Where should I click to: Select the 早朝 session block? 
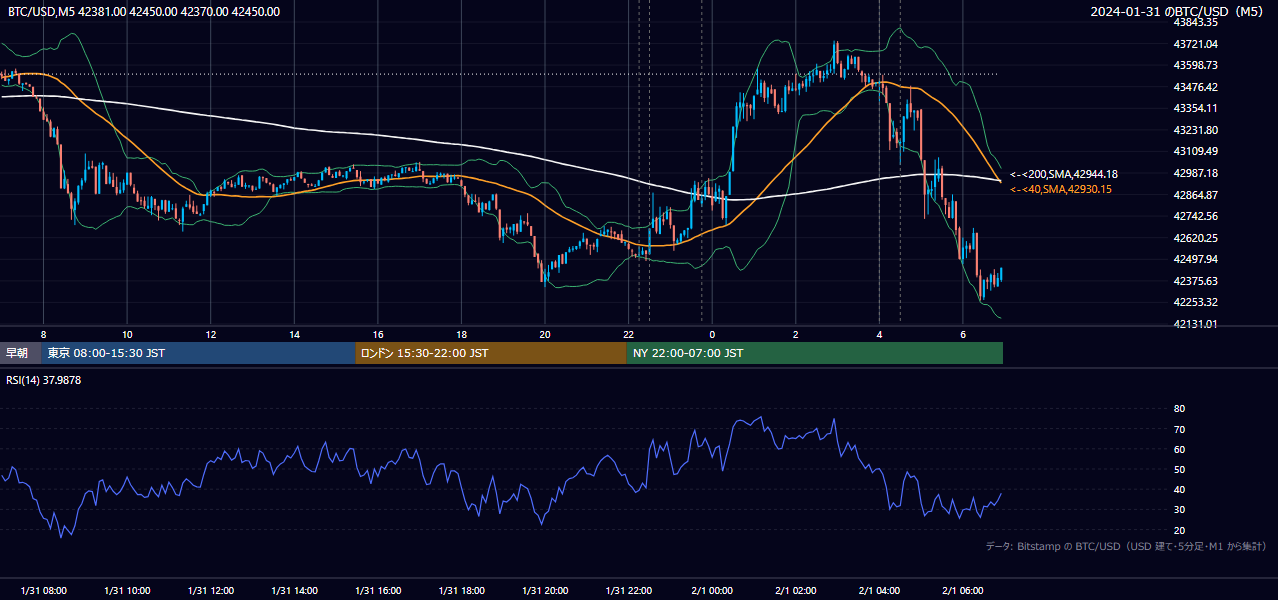coord(21,353)
